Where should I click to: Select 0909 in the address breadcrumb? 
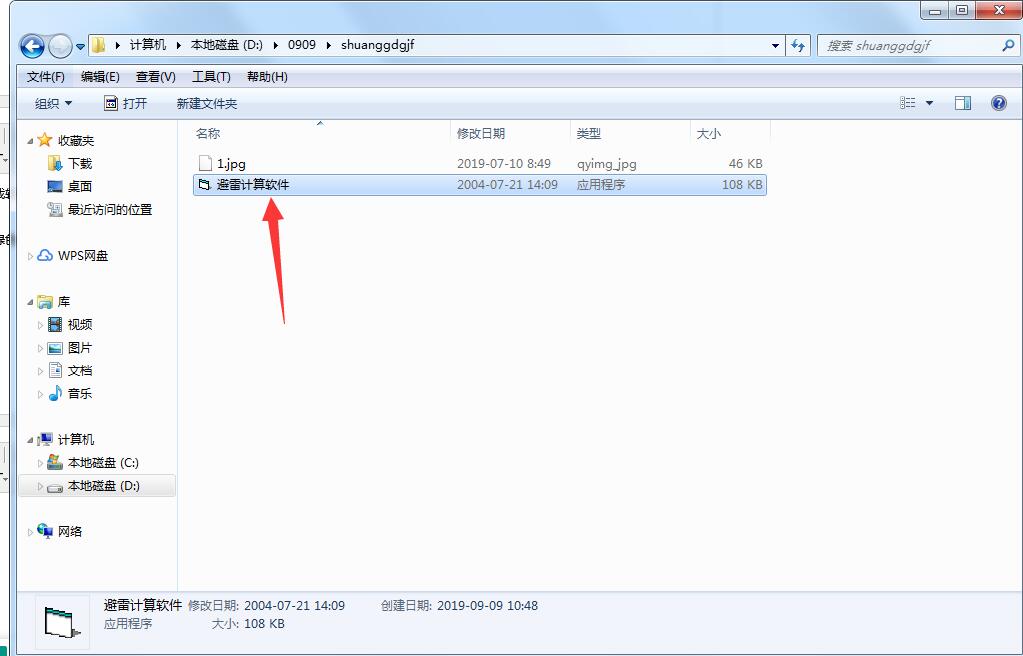click(301, 45)
